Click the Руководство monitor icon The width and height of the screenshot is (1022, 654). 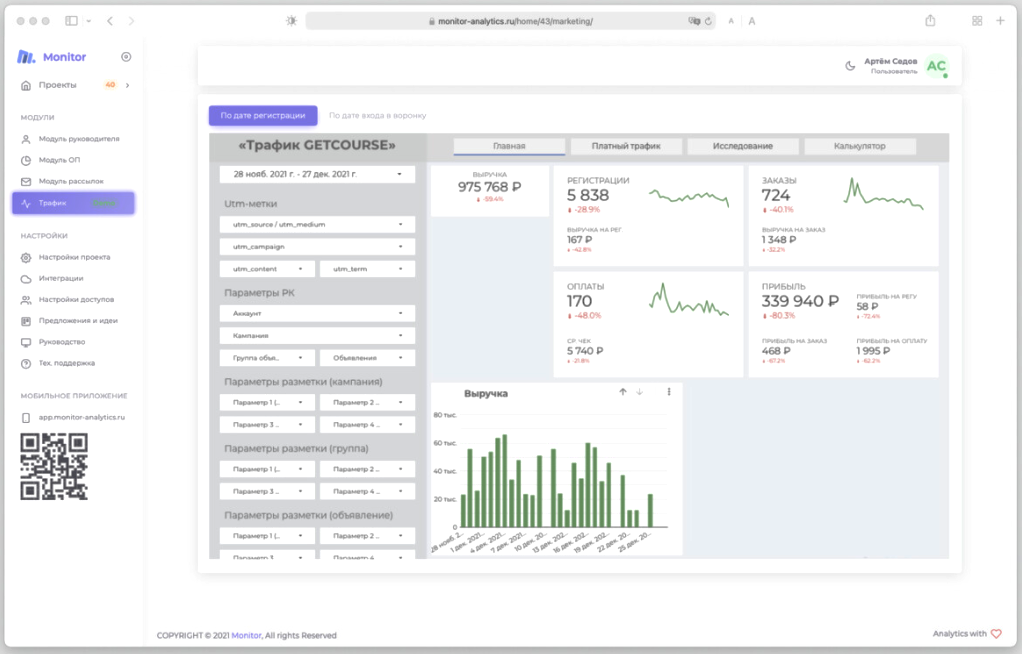(26, 342)
